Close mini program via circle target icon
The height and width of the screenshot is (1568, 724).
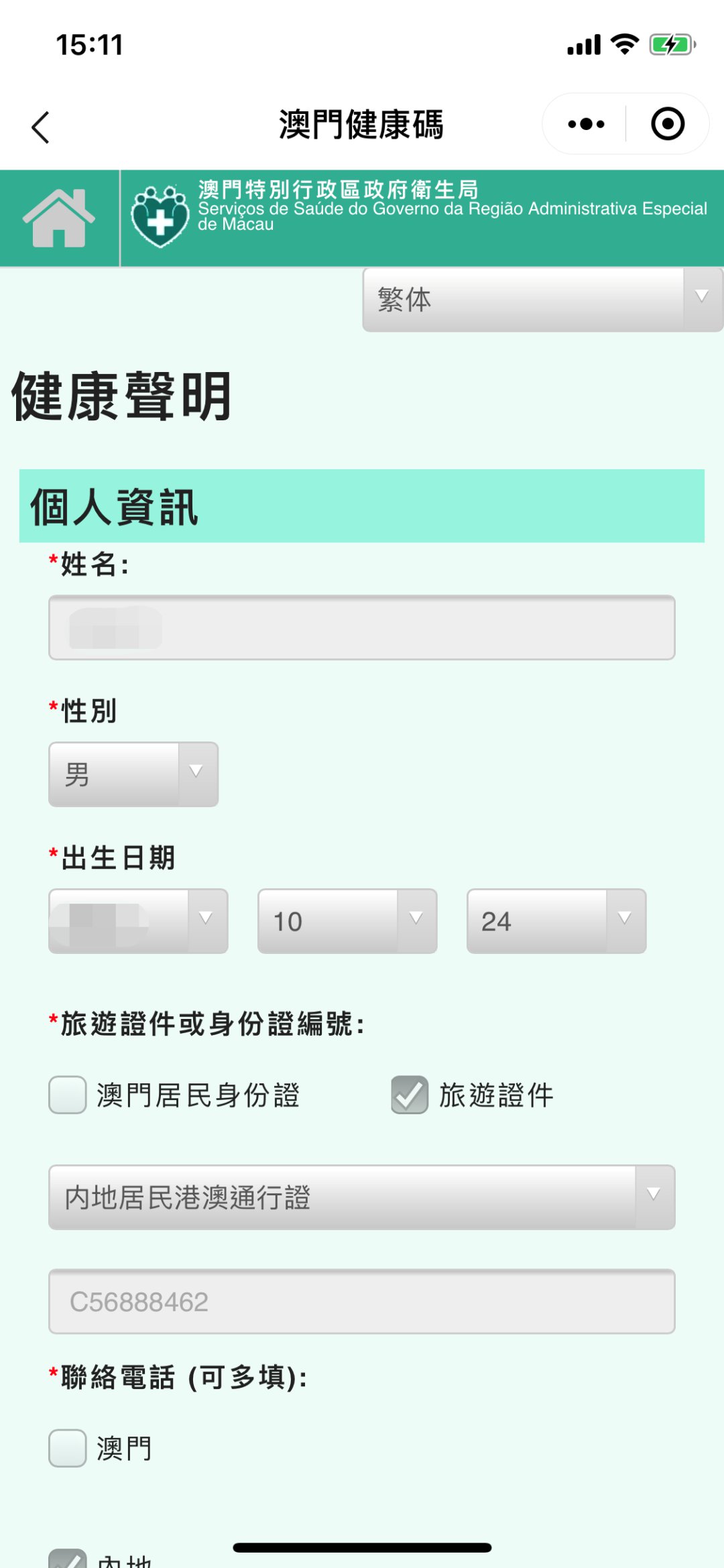[x=667, y=124]
